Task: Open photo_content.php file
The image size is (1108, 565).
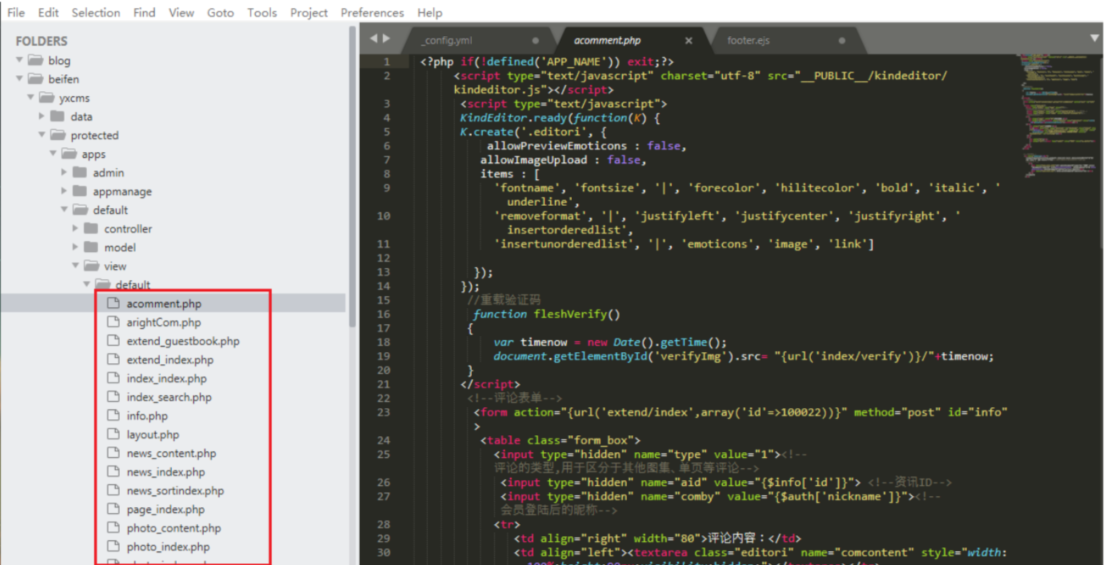Action: pos(174,528)
